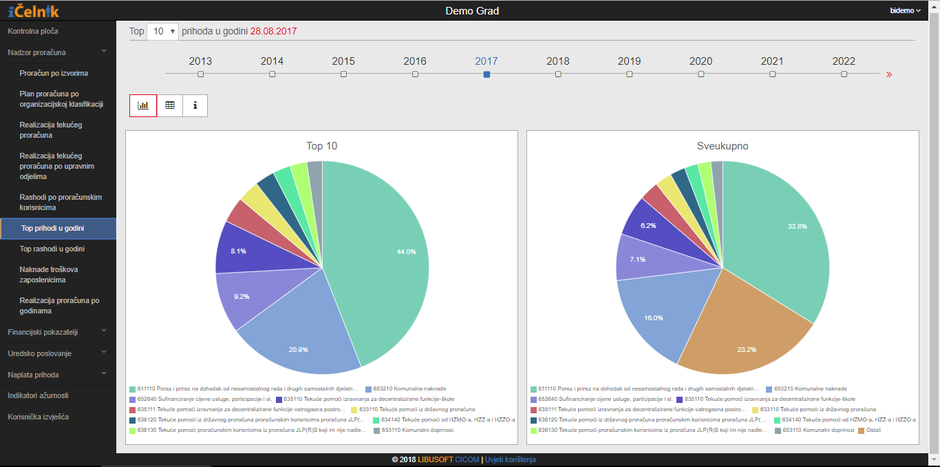Open the info icon button

pyautogui.click(x=195, y=104)
